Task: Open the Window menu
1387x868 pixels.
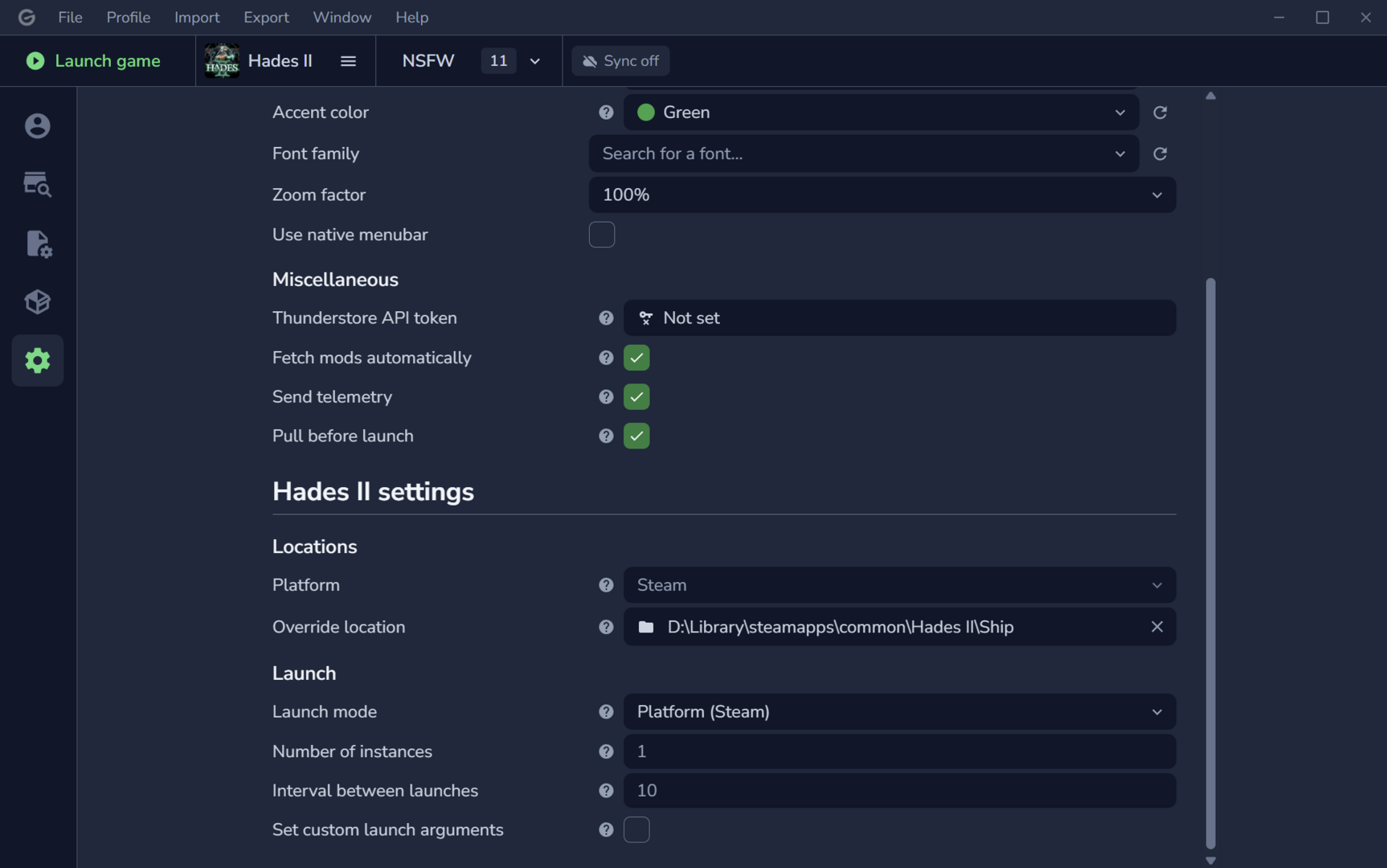Action: [342, 17]
